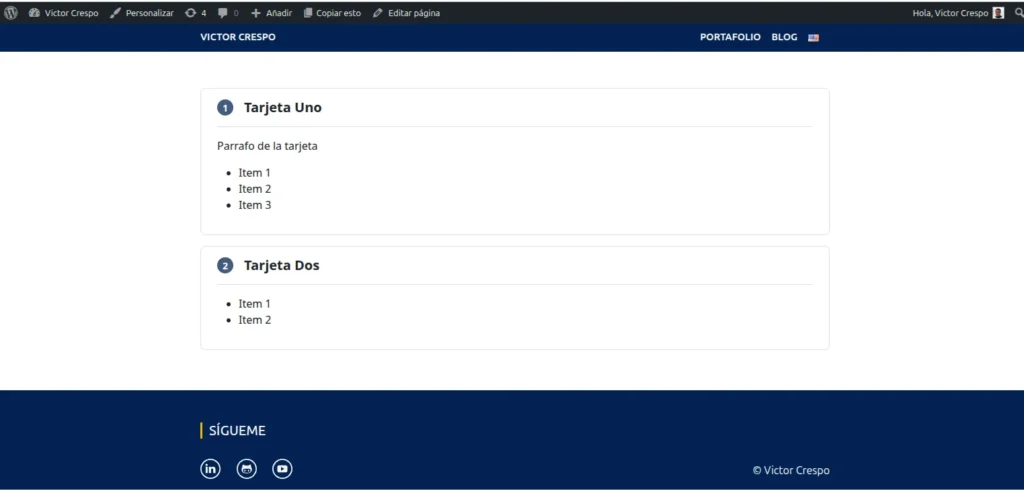View comments via speech bubble icon
The height and width of the screenshot is (491, 1024).
227,13
